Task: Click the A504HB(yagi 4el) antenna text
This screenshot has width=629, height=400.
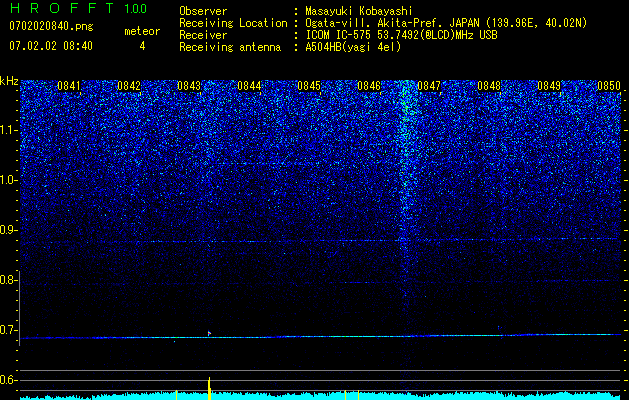Action: (x=353, y=47)
